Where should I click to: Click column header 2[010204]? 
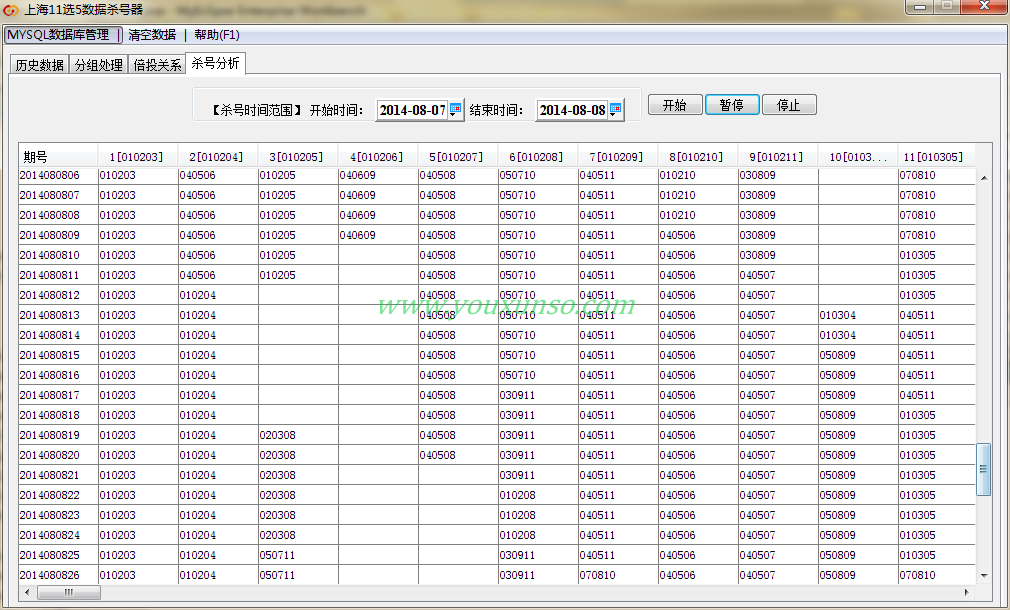click(218, 157)
